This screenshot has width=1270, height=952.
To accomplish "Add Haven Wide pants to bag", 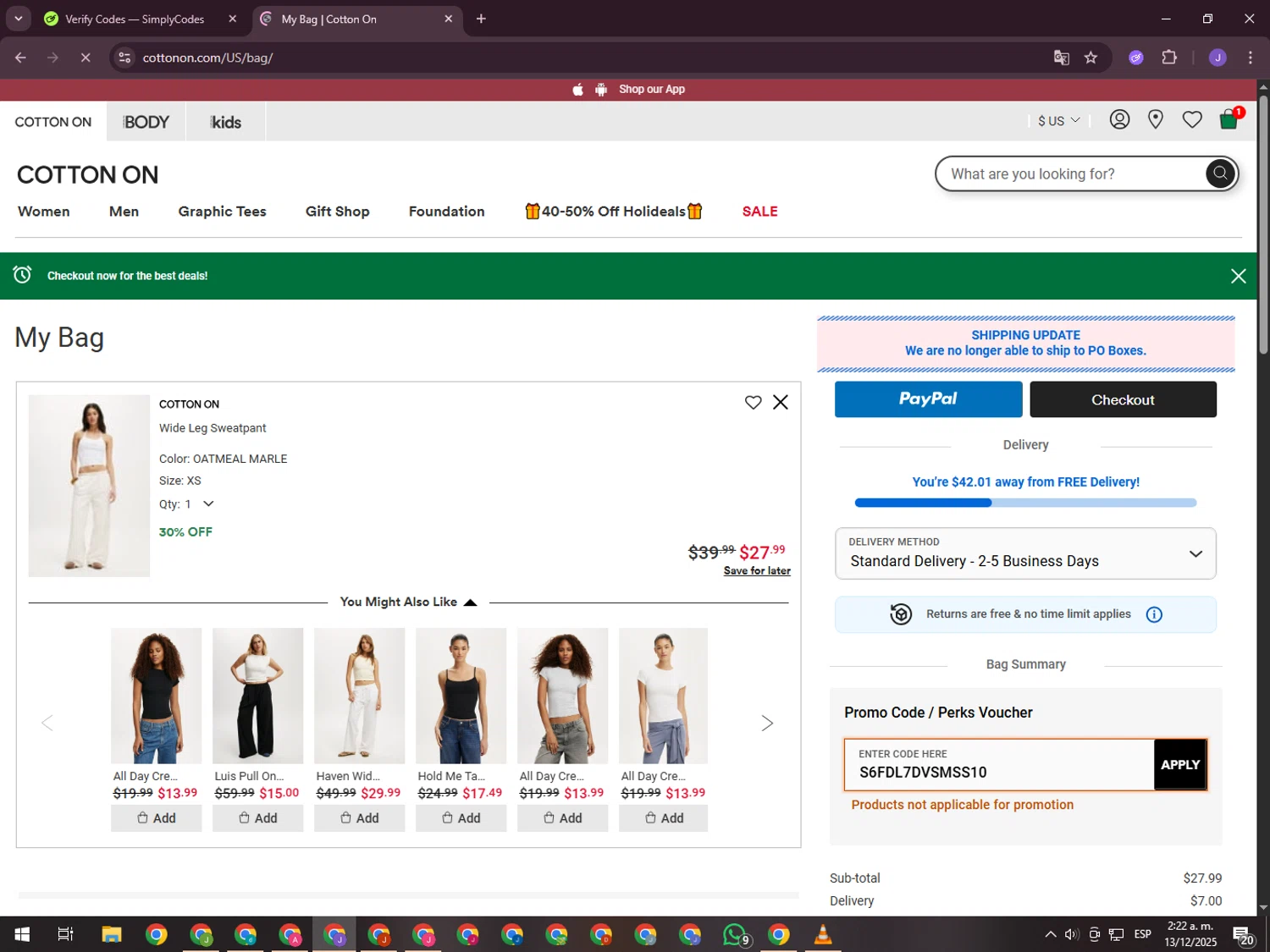I will click(359, 818).
